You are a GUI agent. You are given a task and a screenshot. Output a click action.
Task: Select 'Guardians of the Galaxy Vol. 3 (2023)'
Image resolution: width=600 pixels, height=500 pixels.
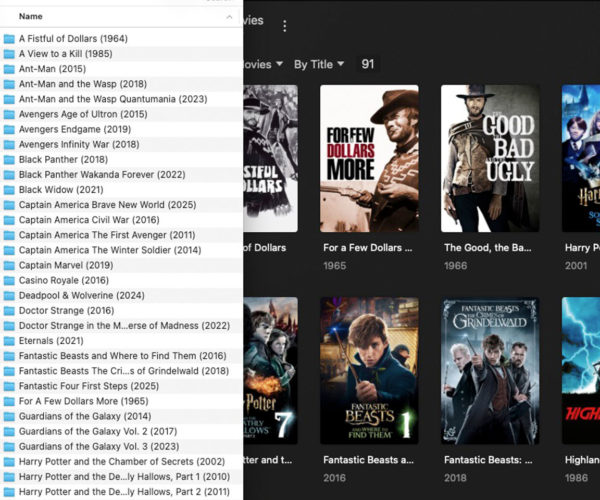pyautogui.click(x=121, y=446)
